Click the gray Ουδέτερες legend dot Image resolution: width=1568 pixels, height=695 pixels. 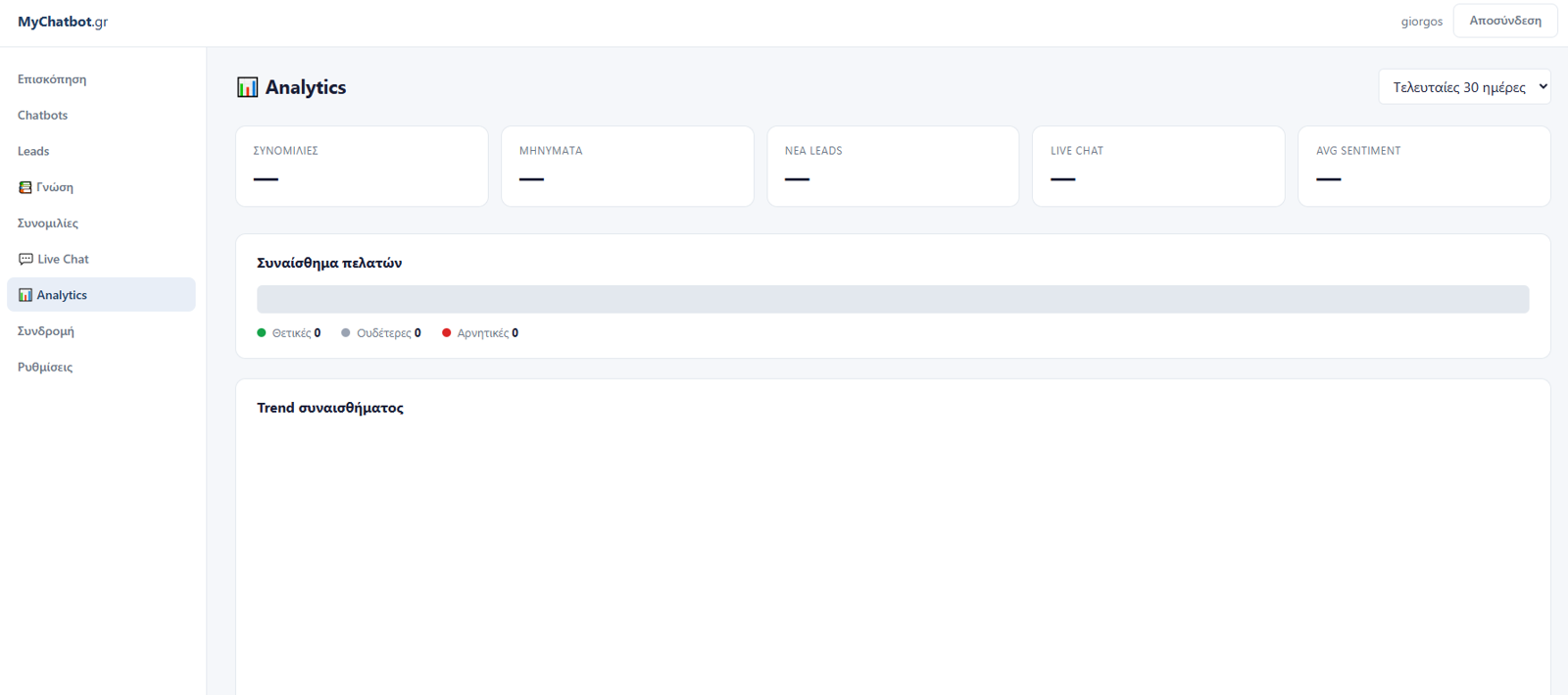[x=346, y=332]
